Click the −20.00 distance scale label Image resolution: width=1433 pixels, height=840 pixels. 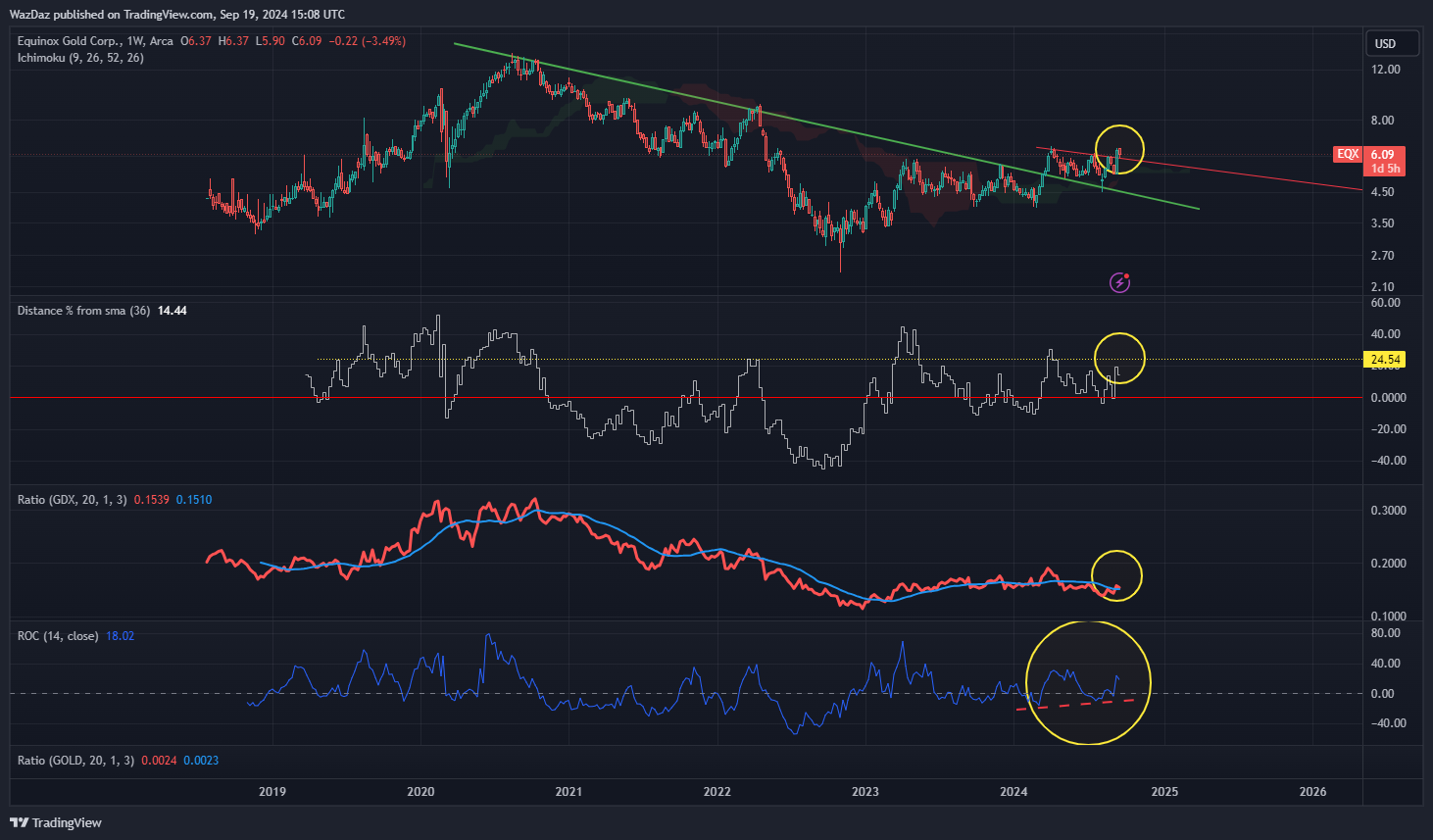click(x=1387, y=429)
